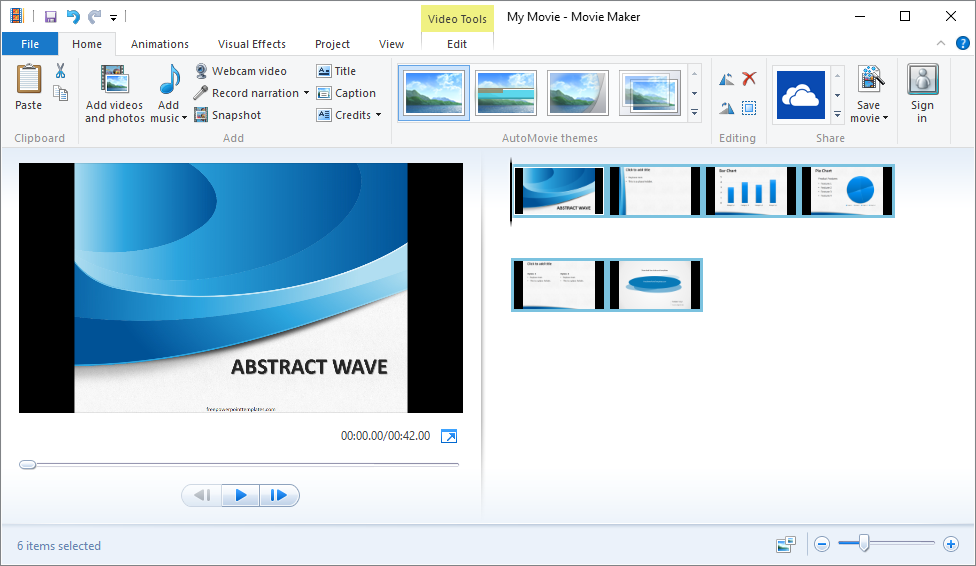Click the Paste clipboard icon
The height and width of the screenshot is (566, 976).
29,80
